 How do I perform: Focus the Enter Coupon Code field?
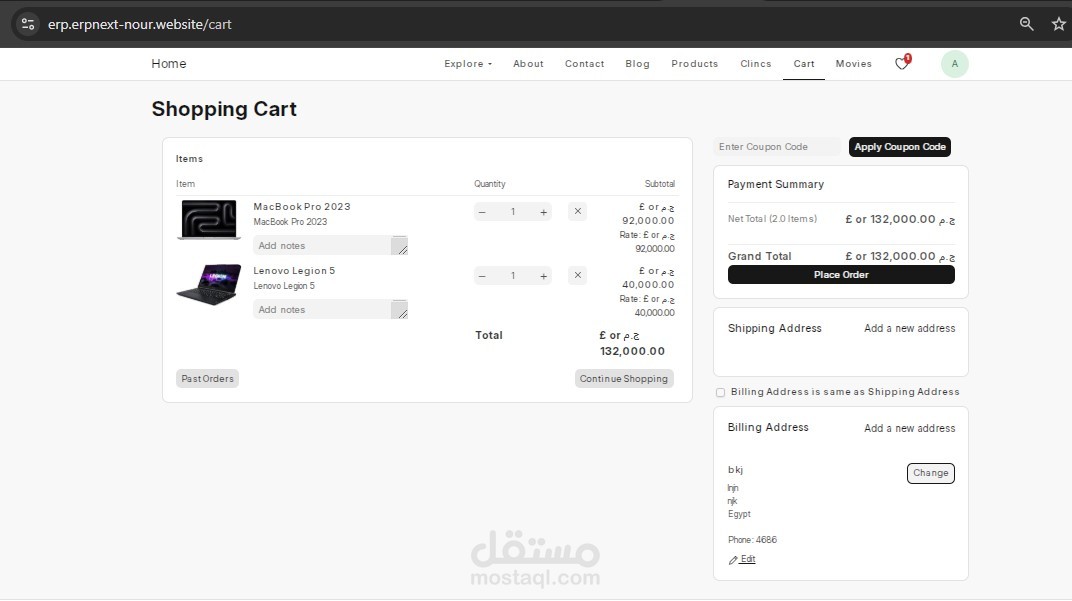point(777,147)
